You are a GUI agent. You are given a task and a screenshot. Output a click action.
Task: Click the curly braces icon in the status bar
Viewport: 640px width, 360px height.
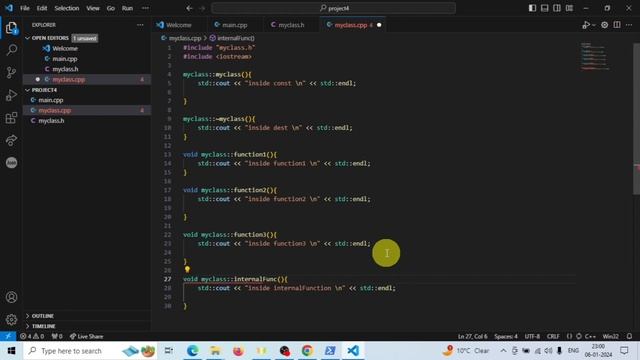click(569, 336)
